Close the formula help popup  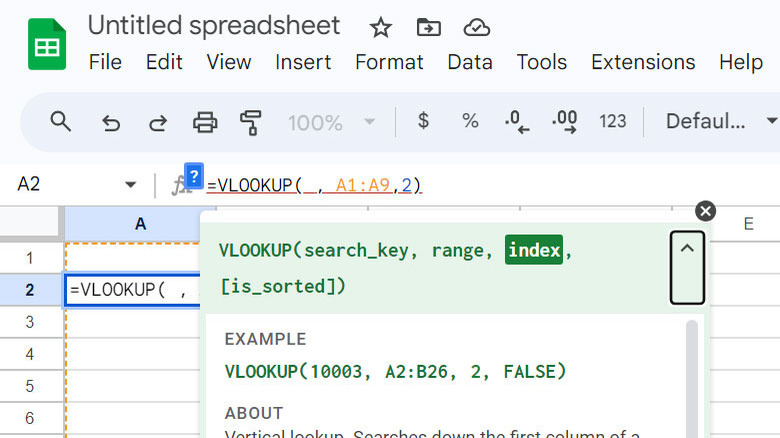point(705,211)
